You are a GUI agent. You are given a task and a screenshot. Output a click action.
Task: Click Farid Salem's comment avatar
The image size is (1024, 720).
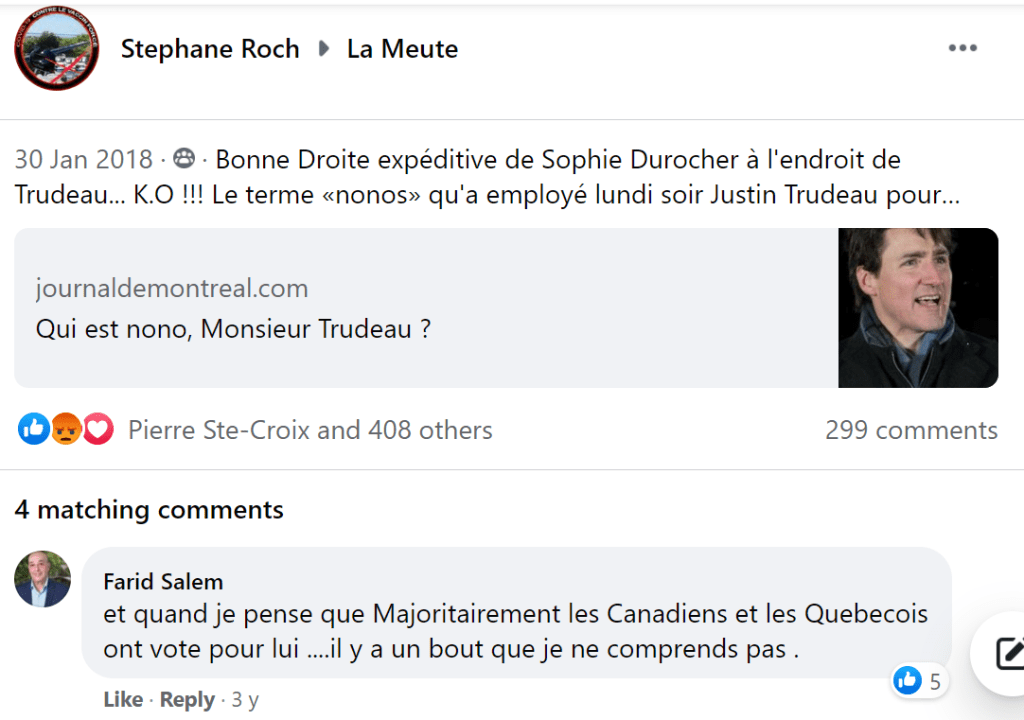pyautogui.click(x=43, y=579)
